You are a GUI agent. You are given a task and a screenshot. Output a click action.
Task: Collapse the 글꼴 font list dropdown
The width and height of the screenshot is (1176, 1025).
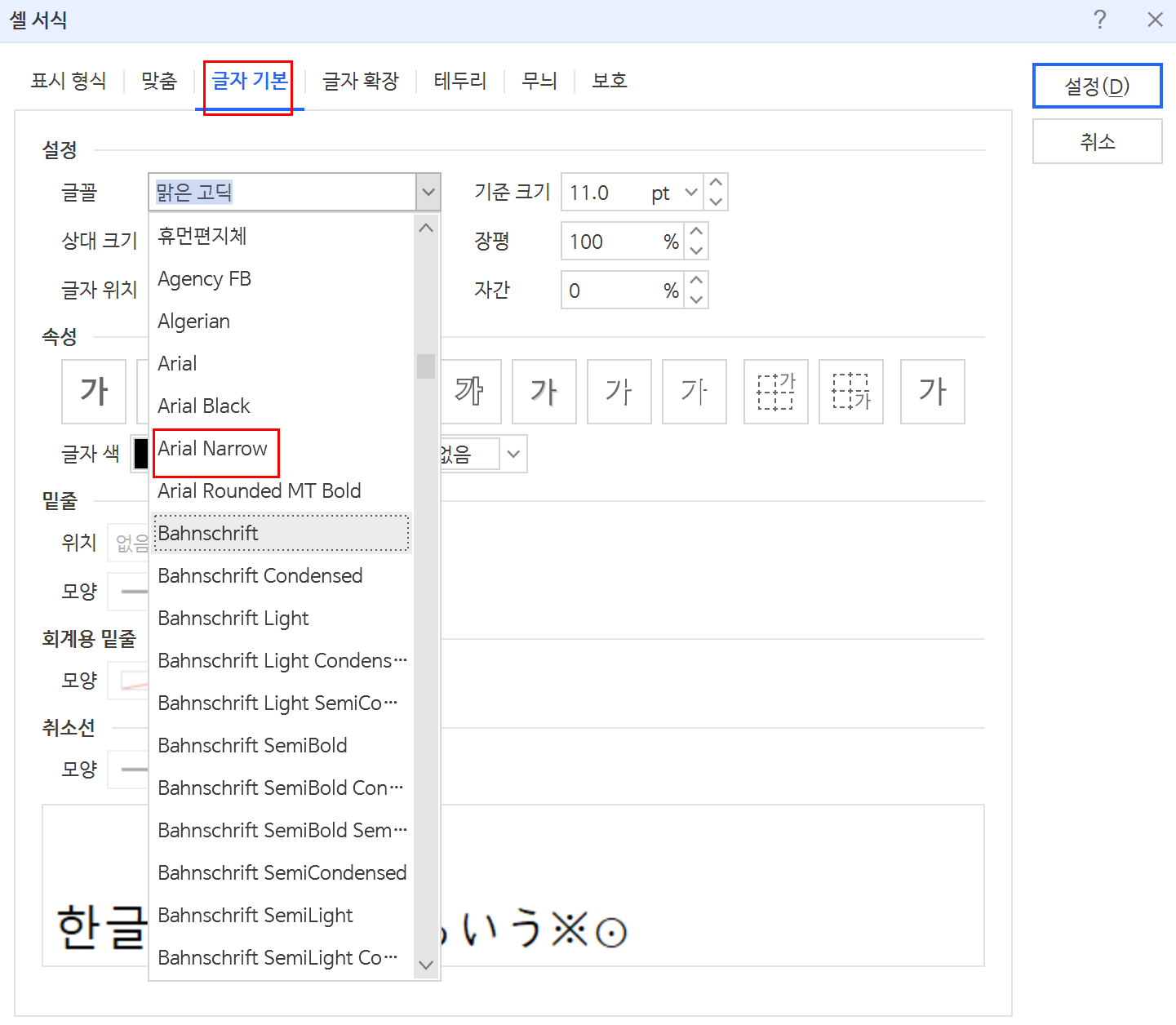(x=428, y=192)
